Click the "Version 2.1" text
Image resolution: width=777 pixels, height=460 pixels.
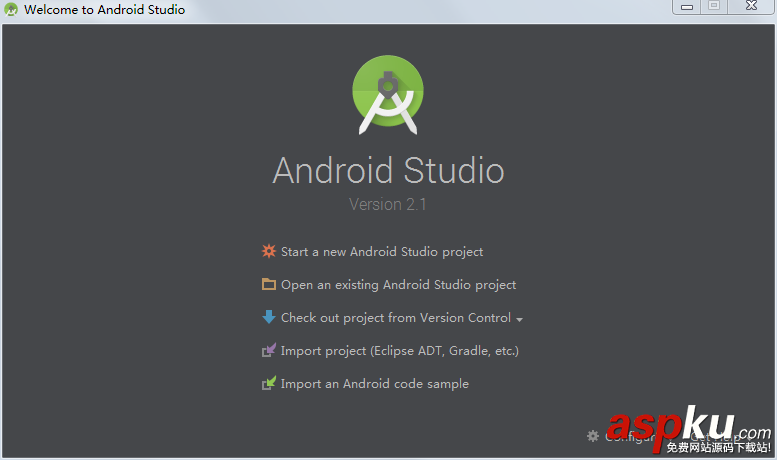[388, 204]
